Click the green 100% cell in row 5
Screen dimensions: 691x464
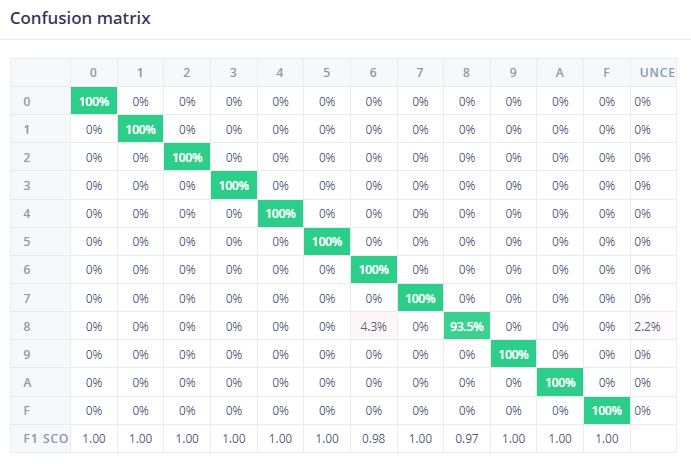click(327, 241)
